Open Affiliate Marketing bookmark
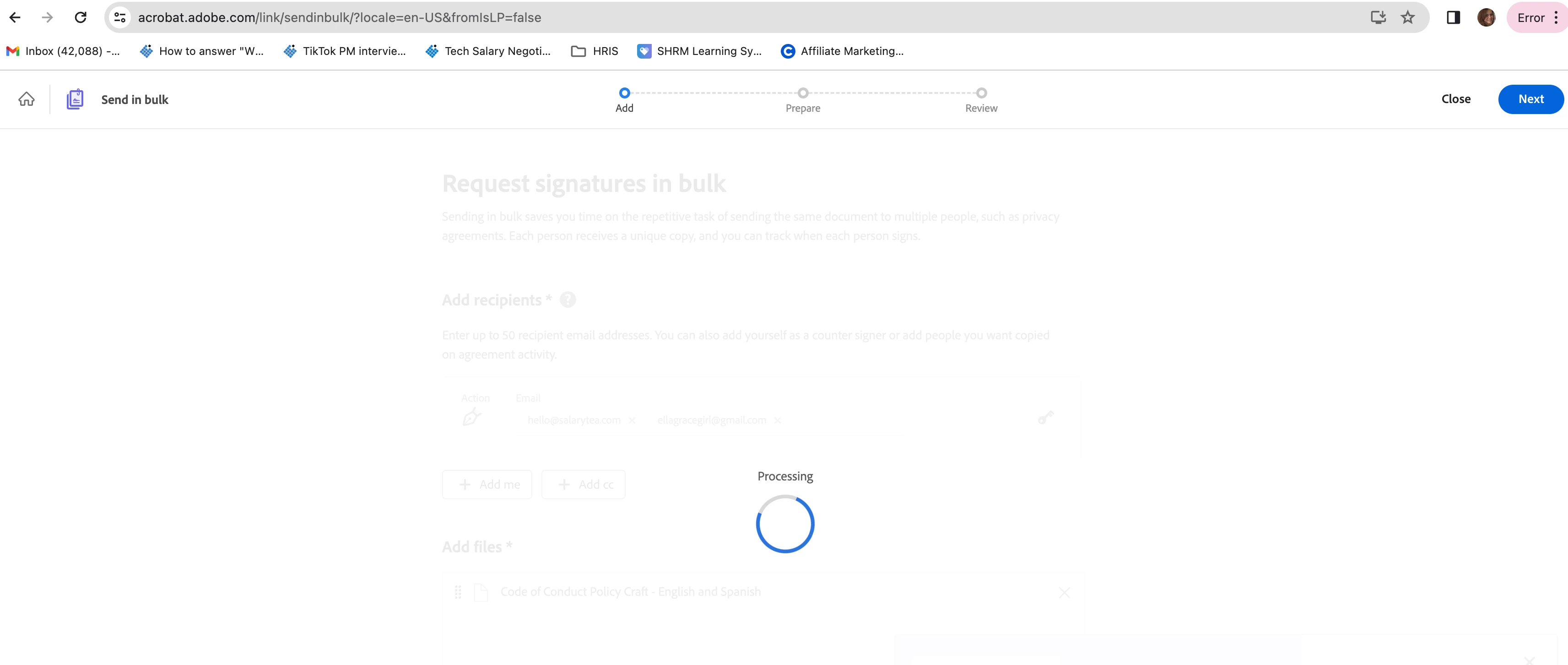 tap(842, 51)
